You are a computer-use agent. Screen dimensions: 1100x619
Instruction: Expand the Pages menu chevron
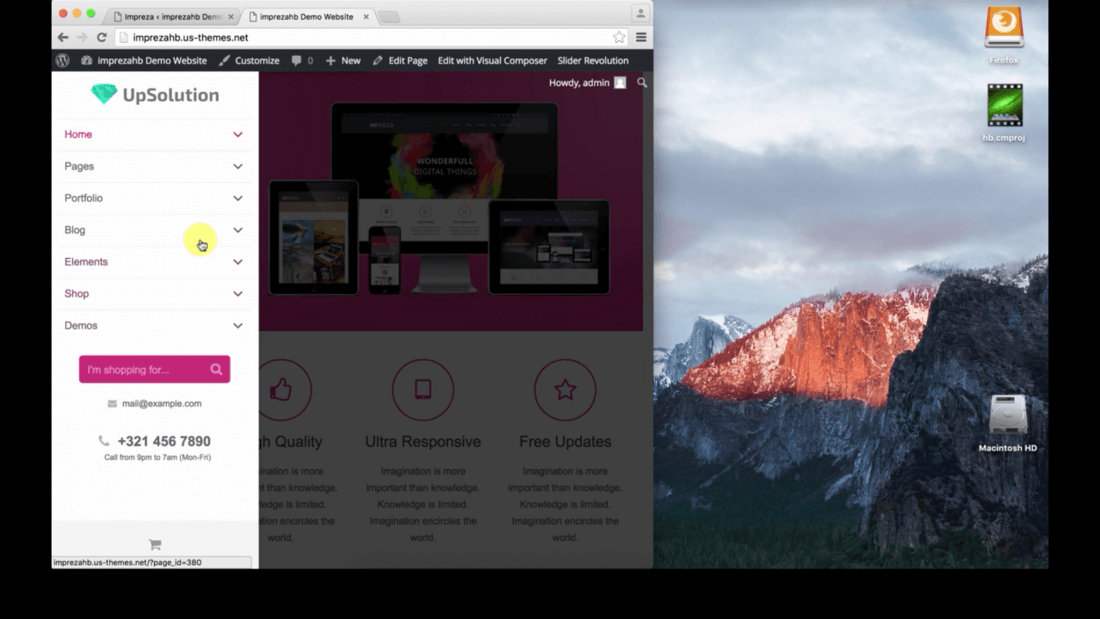238,166
